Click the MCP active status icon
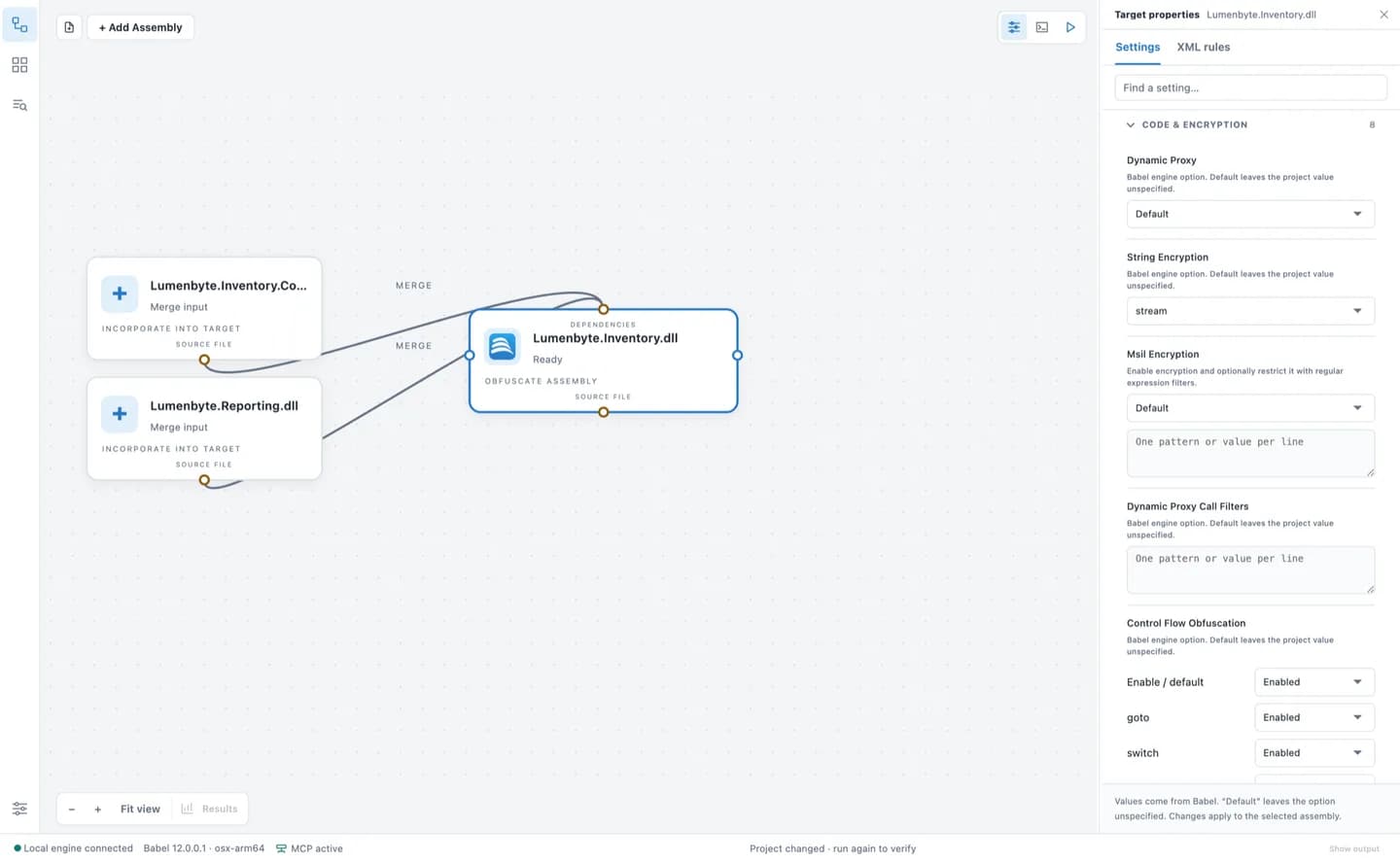Image resolution: width=1400 pixels, height=863 pixels. coord(281,848)
